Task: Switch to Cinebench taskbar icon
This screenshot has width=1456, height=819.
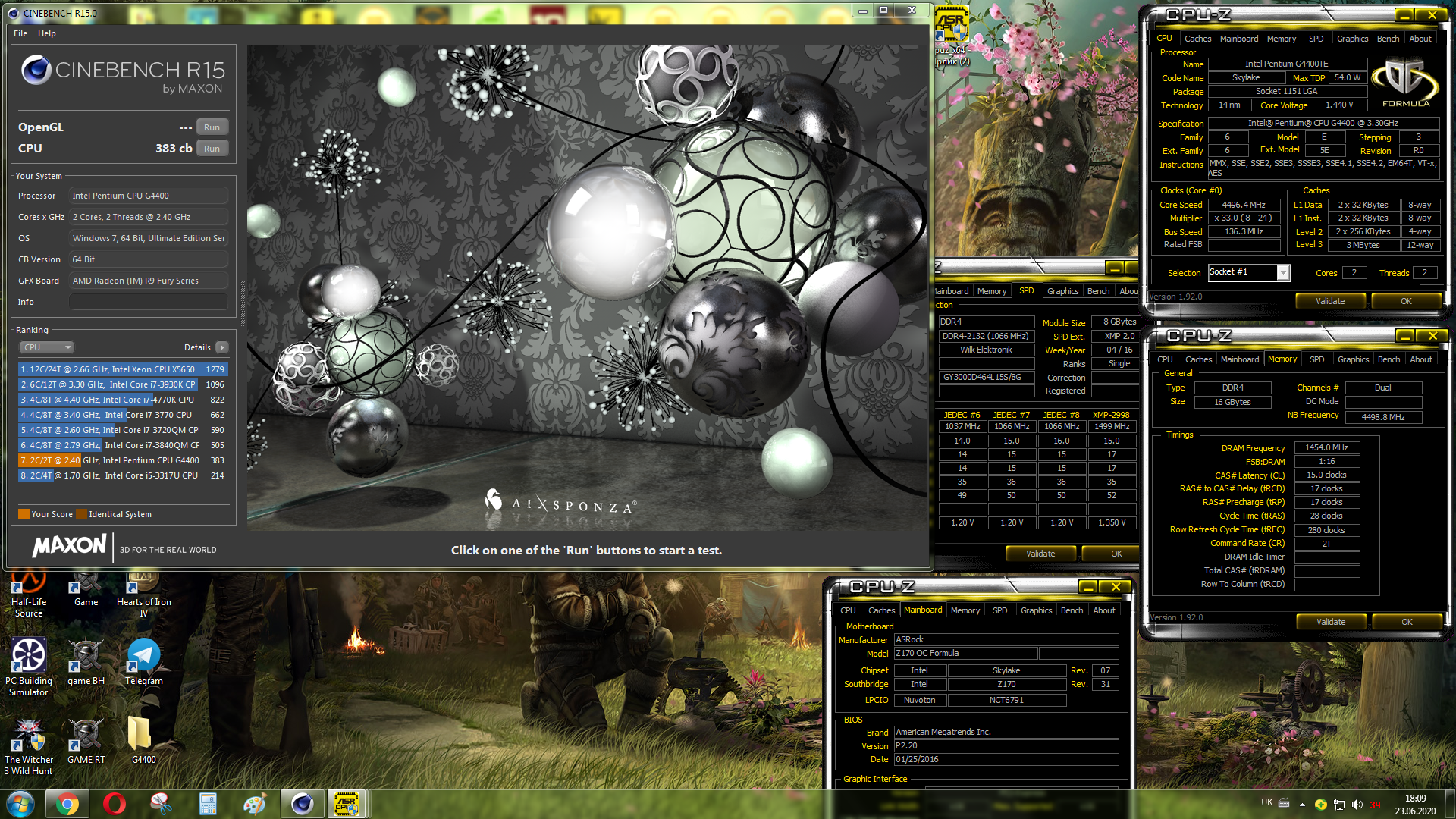Action: (302, 803)
